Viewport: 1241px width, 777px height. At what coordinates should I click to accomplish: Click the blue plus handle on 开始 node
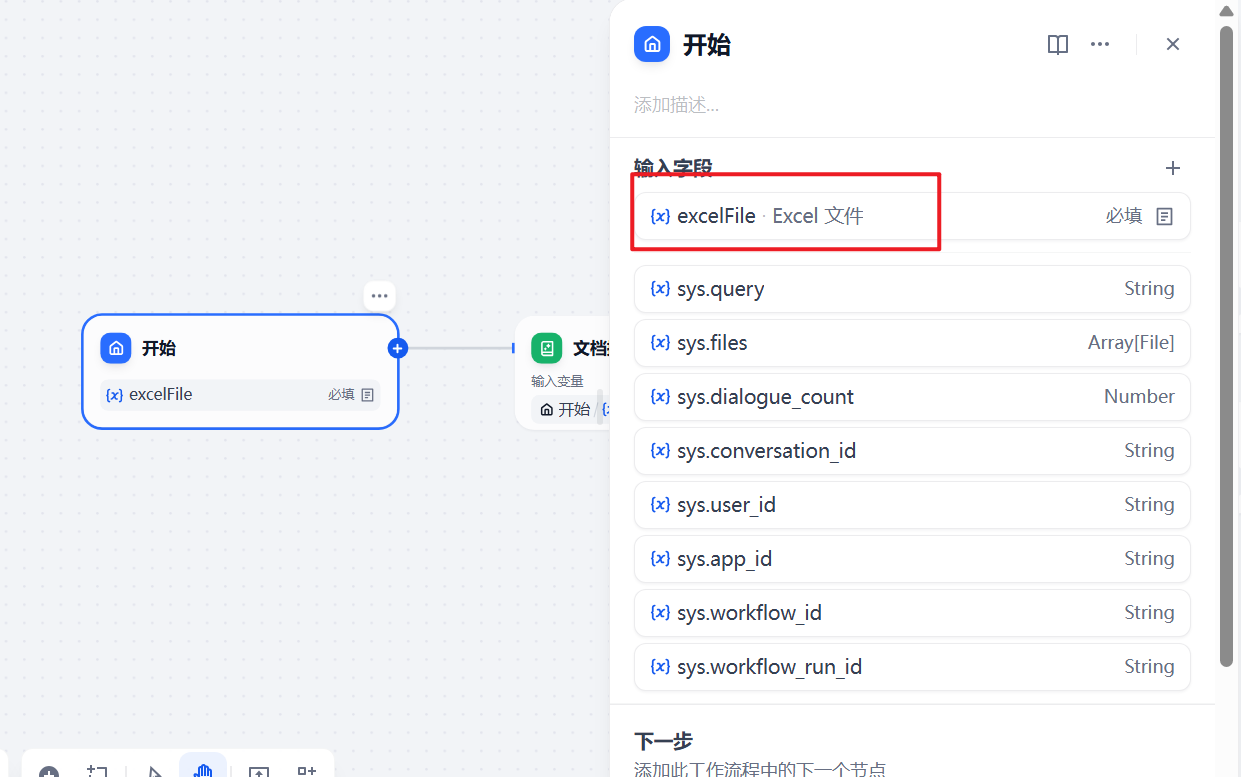398,348
